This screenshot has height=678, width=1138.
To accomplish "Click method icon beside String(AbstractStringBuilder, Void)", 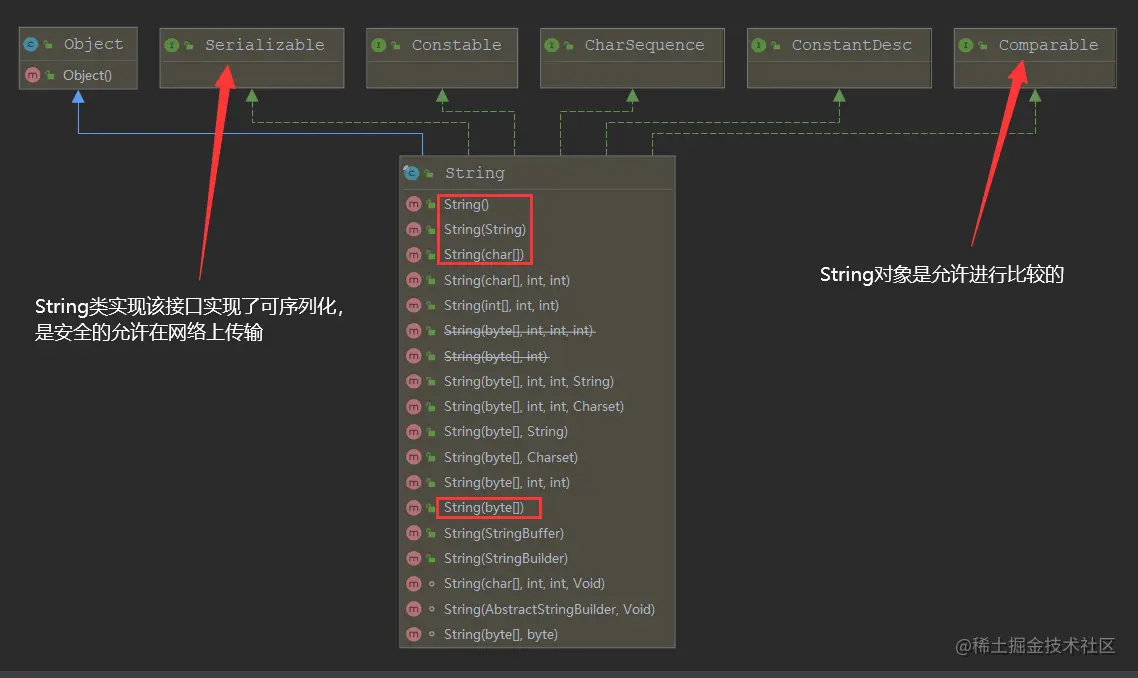I will 414,609.
